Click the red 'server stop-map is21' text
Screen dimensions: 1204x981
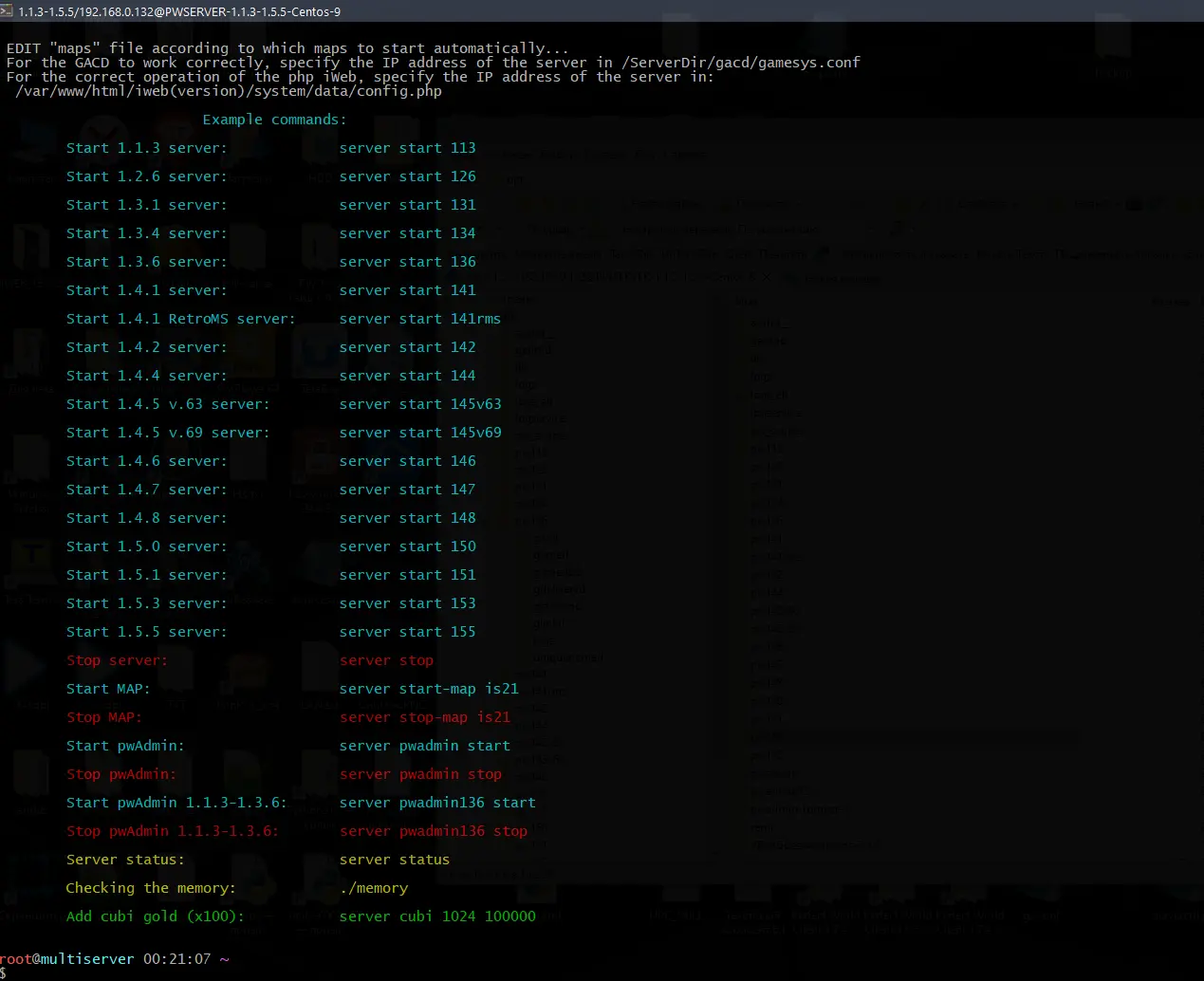point(425,717)
